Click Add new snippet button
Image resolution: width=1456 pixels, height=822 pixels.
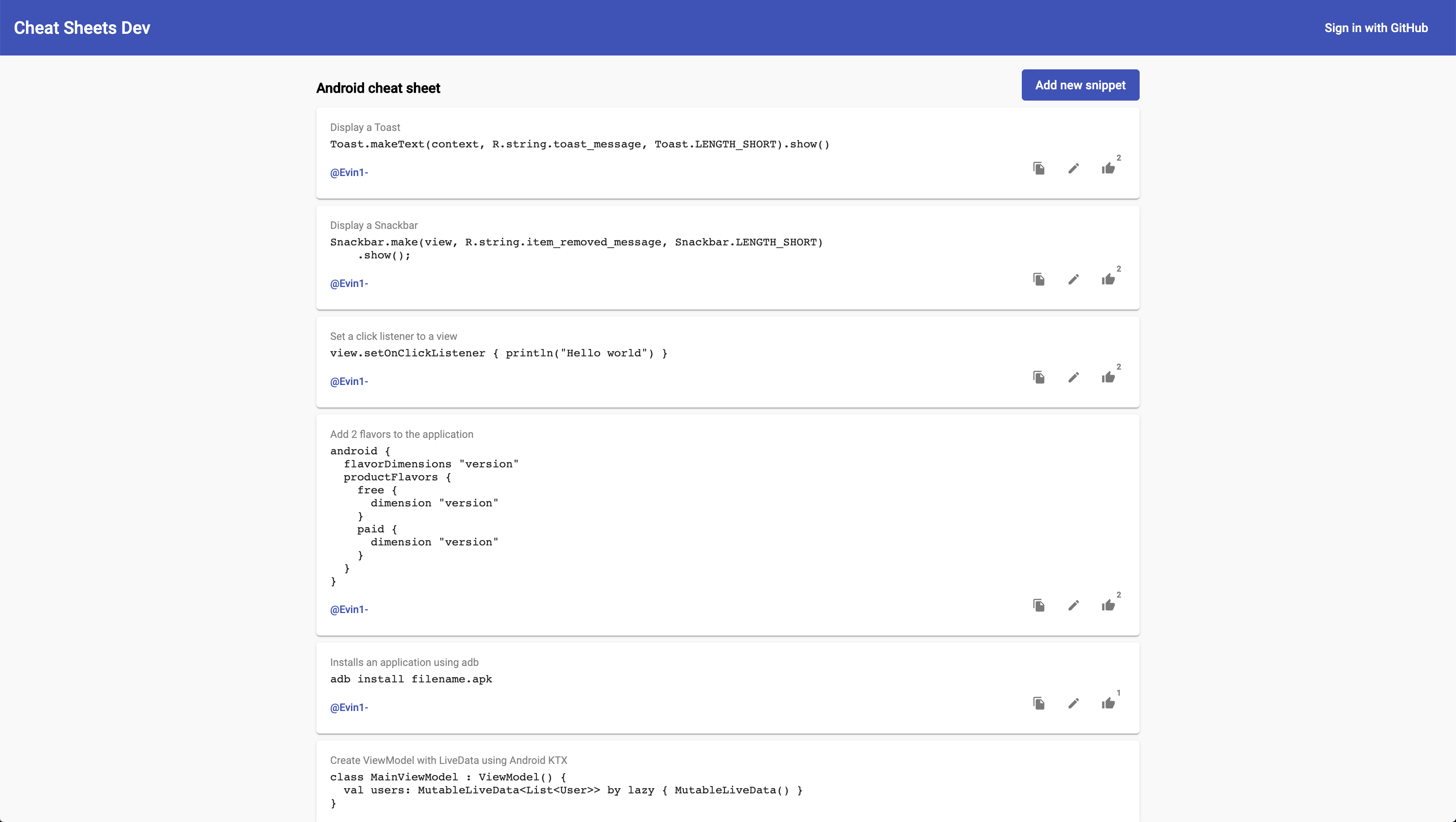click(x=1080, y=85)
